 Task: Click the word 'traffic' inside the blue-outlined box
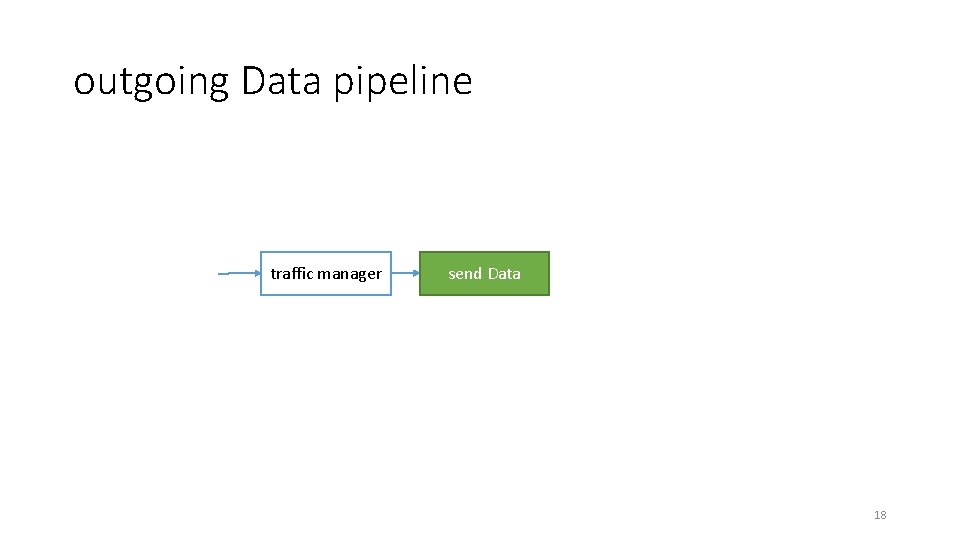(x=292, y=273)
